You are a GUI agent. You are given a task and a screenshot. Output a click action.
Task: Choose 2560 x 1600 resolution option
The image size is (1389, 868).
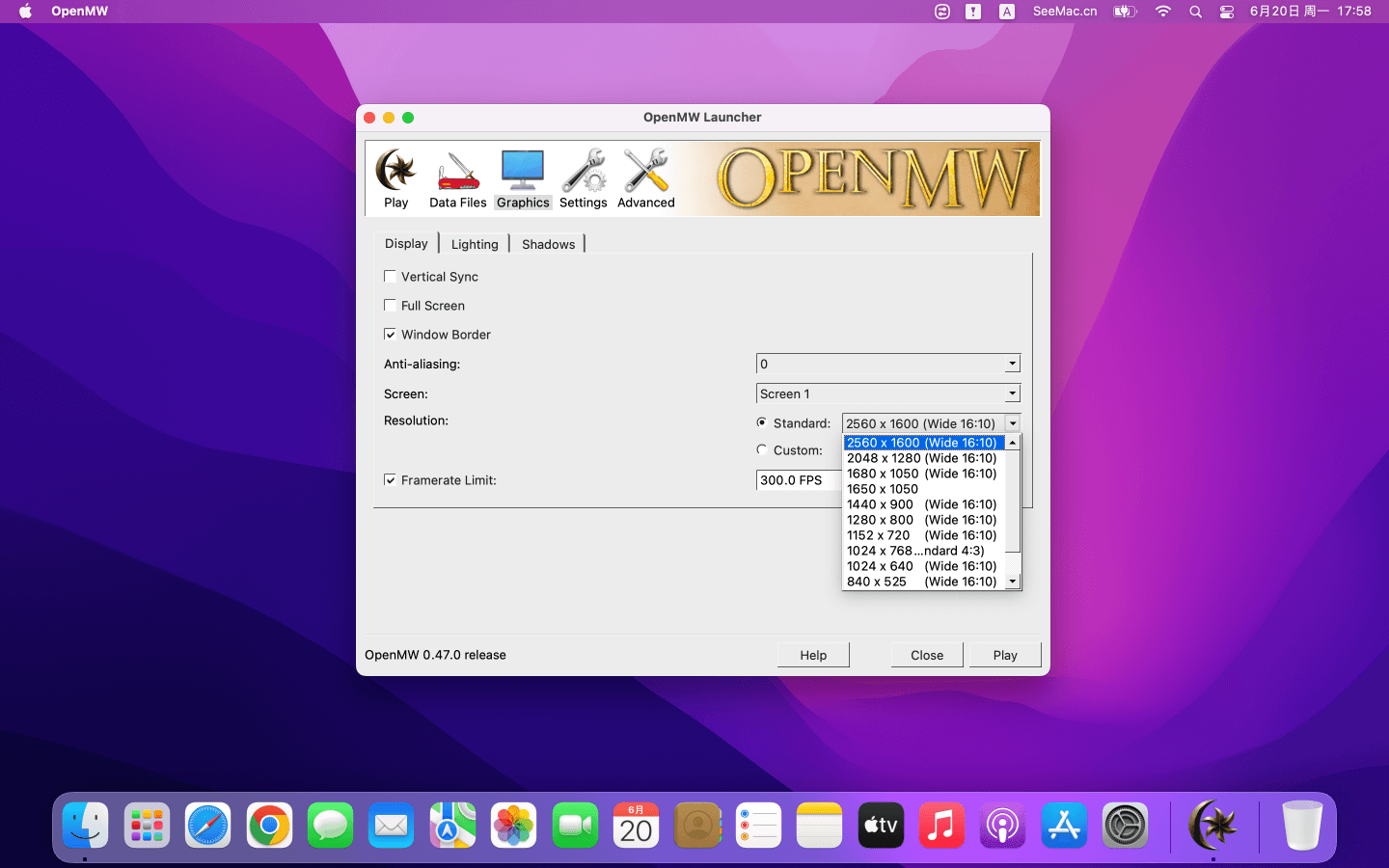[924, 443]
